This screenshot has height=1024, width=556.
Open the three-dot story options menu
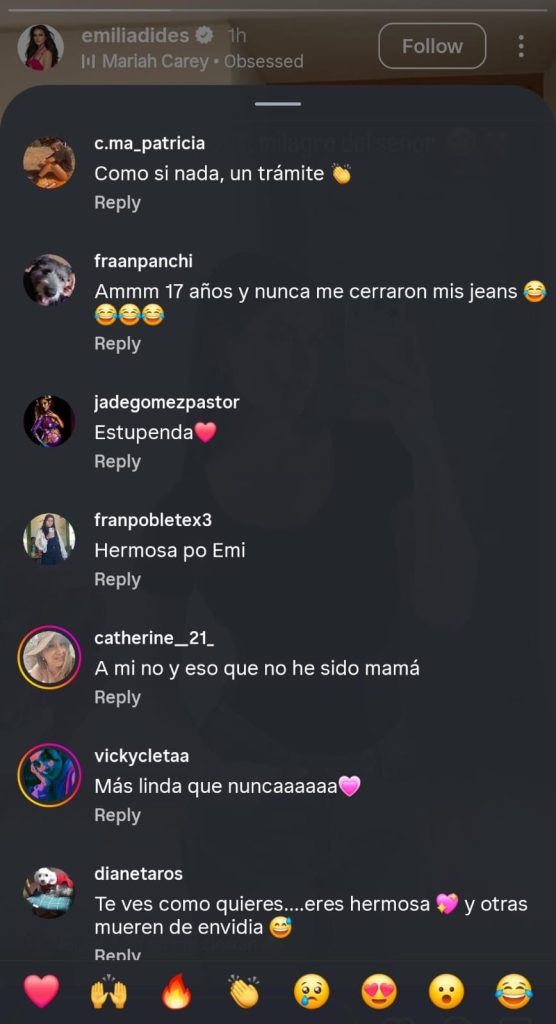pyautogui.click(x=521, y=46)
